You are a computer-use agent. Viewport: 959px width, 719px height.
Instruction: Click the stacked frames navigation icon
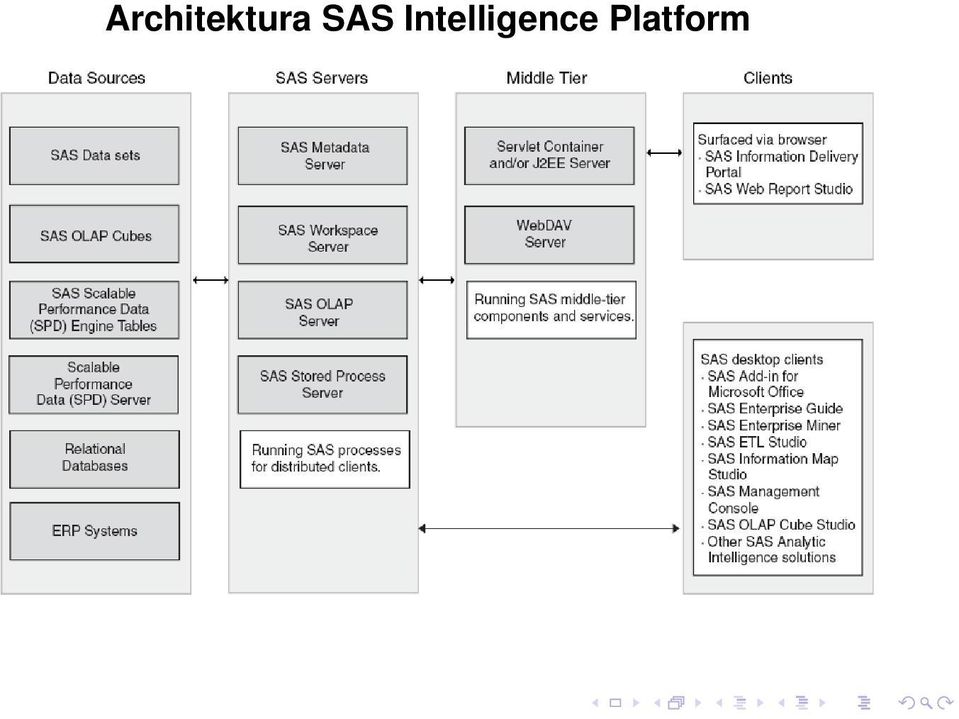tap(676, 702)
